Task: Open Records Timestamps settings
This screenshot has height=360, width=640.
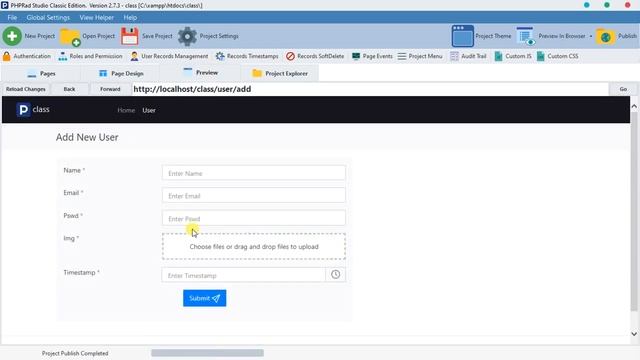Action: pos(247,56)
